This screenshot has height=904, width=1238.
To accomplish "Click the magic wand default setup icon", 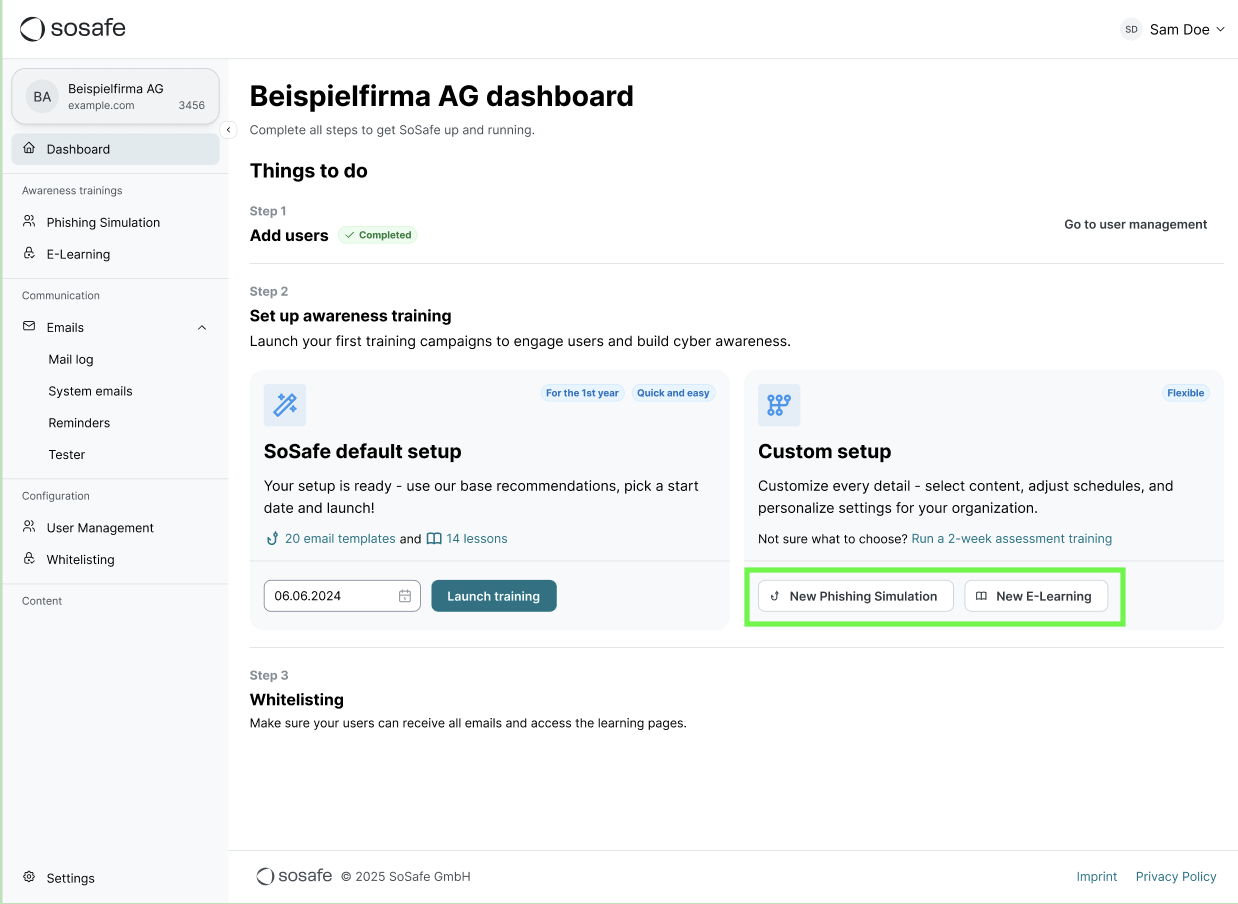I will [x=285, y=405].
